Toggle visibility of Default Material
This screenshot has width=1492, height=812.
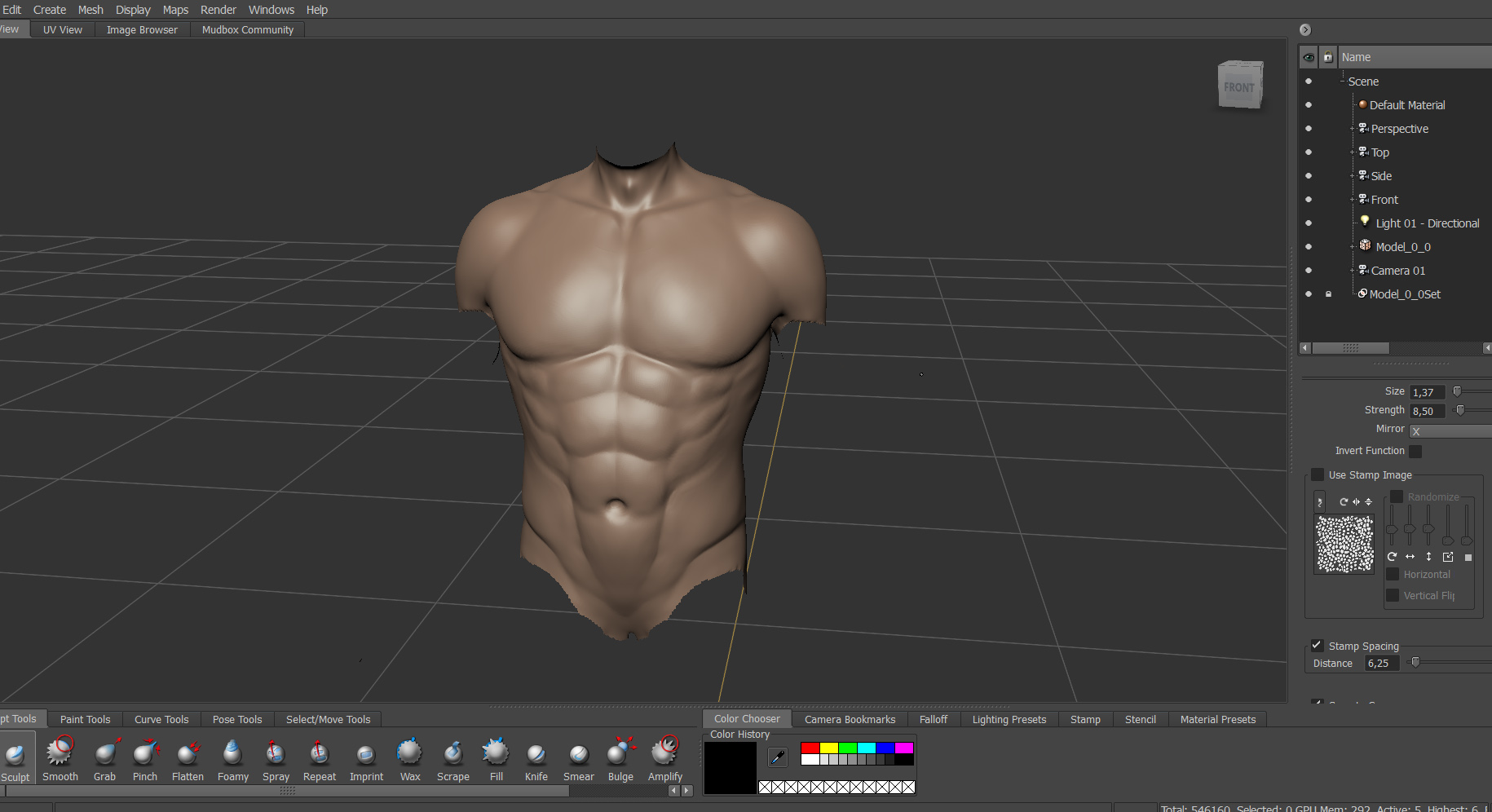[1309, 105]
